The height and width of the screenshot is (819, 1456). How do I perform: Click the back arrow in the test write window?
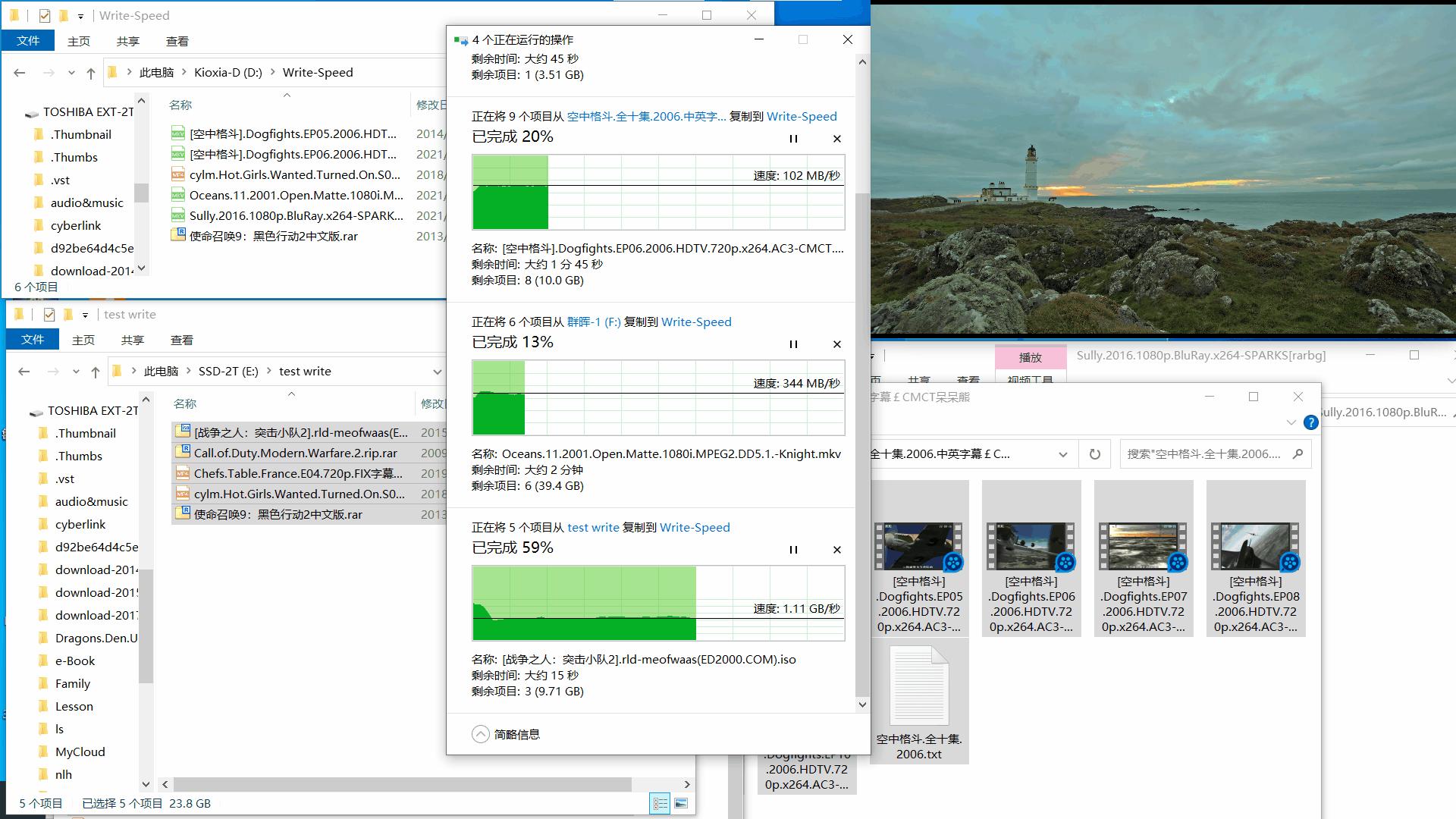[24, 371]
